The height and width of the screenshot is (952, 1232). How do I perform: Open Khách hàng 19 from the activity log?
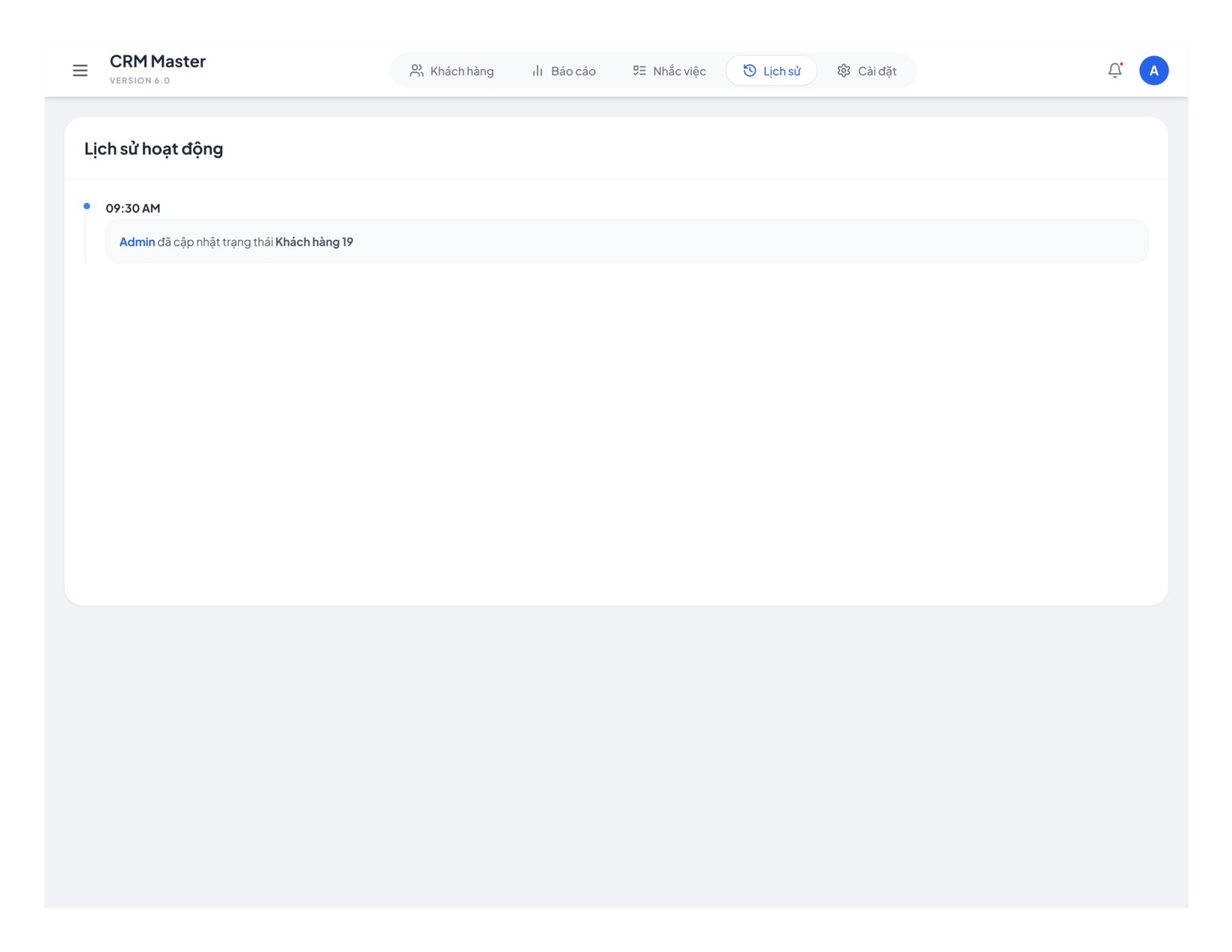click(x=314, y=241)
